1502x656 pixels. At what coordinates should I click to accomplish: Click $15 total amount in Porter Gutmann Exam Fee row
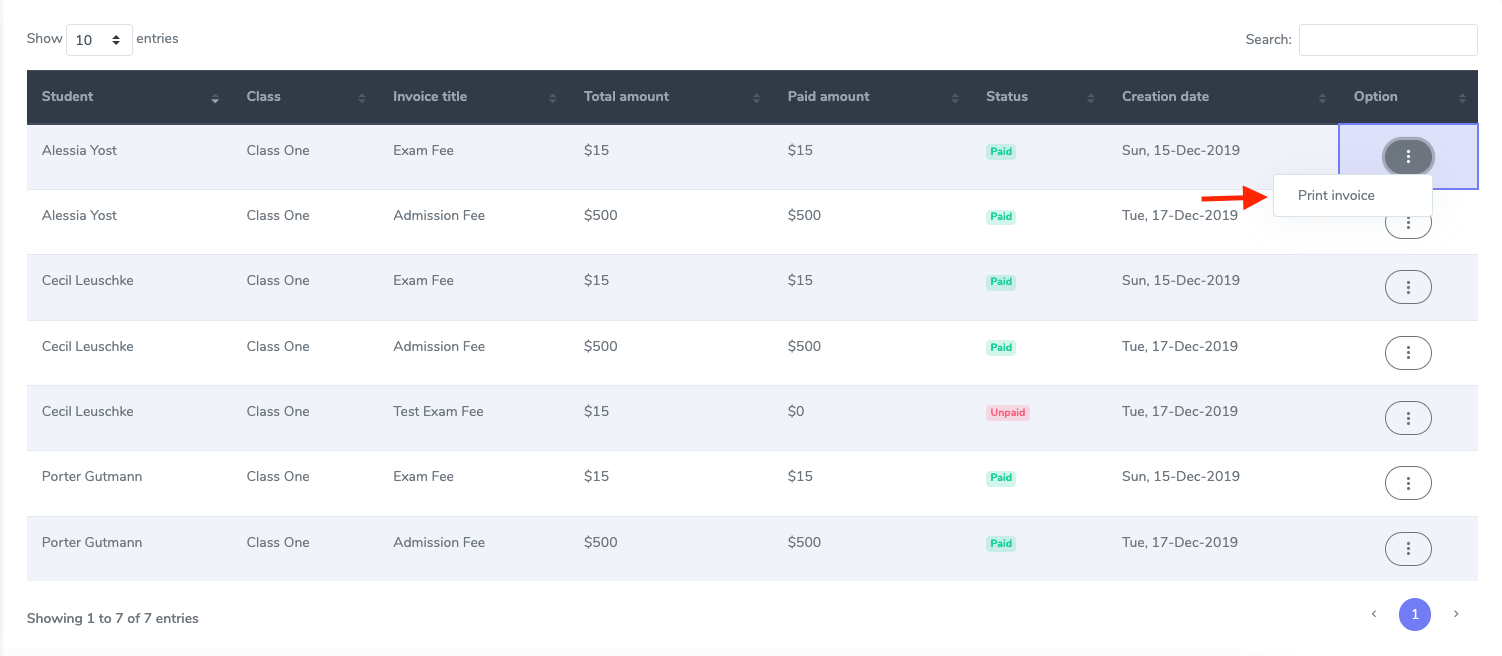pyautogui.click(x=596, y=476)
